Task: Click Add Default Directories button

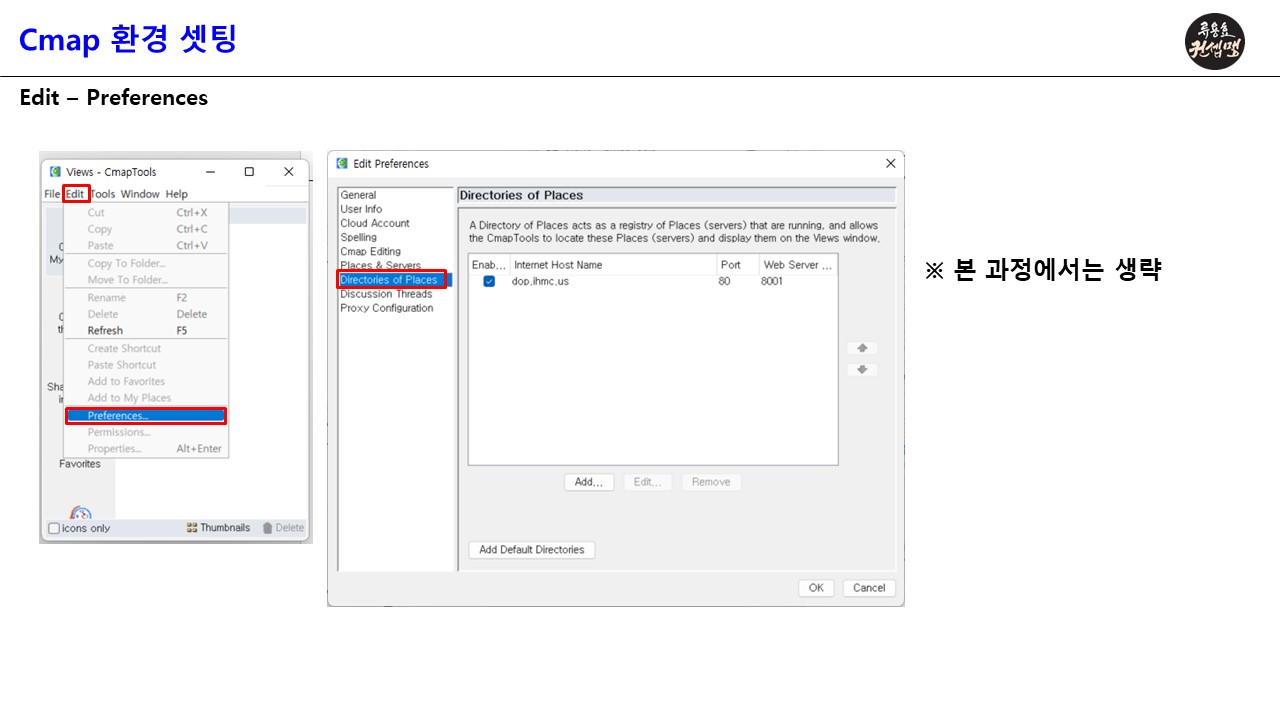Action: click(x=532, y=550)
